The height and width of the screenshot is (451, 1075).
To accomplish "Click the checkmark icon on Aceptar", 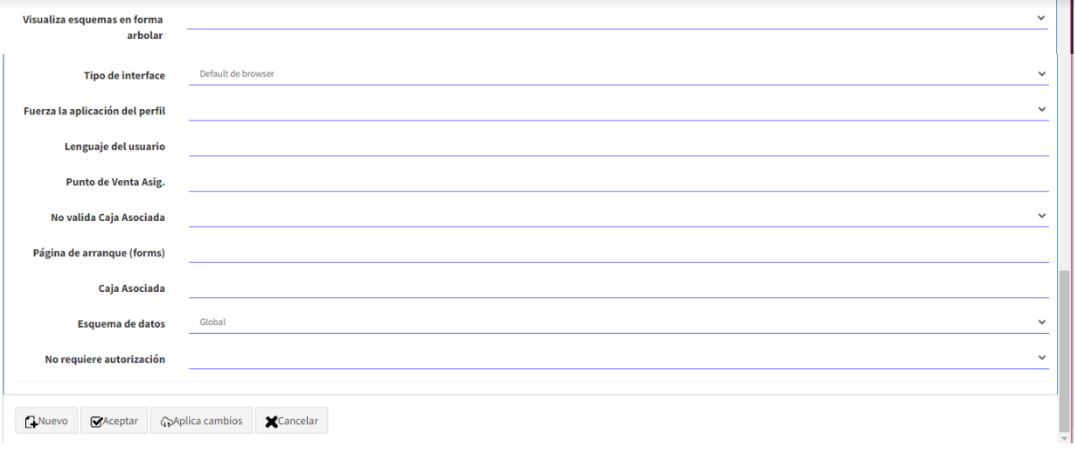I will click(96, 422).
